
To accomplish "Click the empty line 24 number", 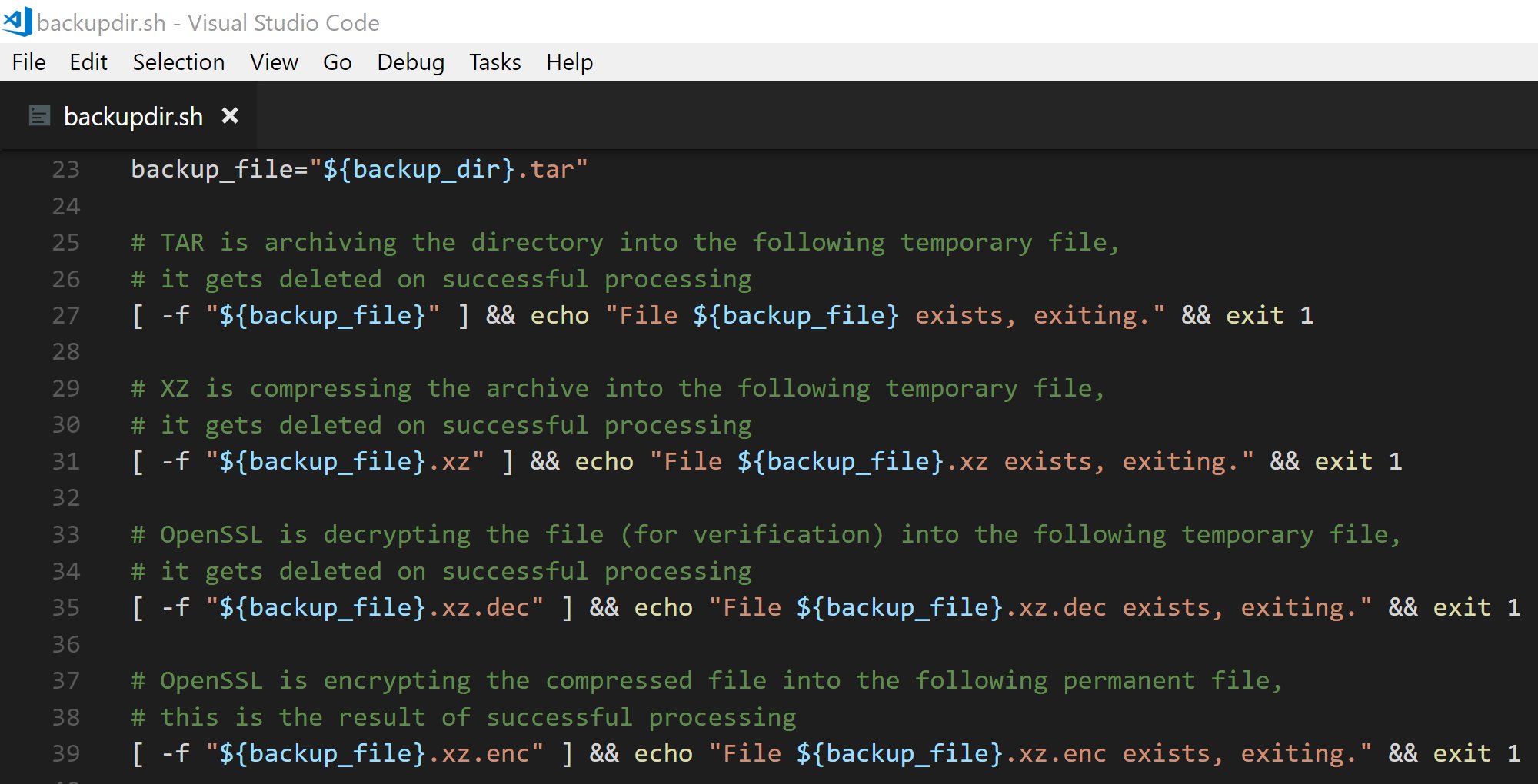I will [66, 206].
